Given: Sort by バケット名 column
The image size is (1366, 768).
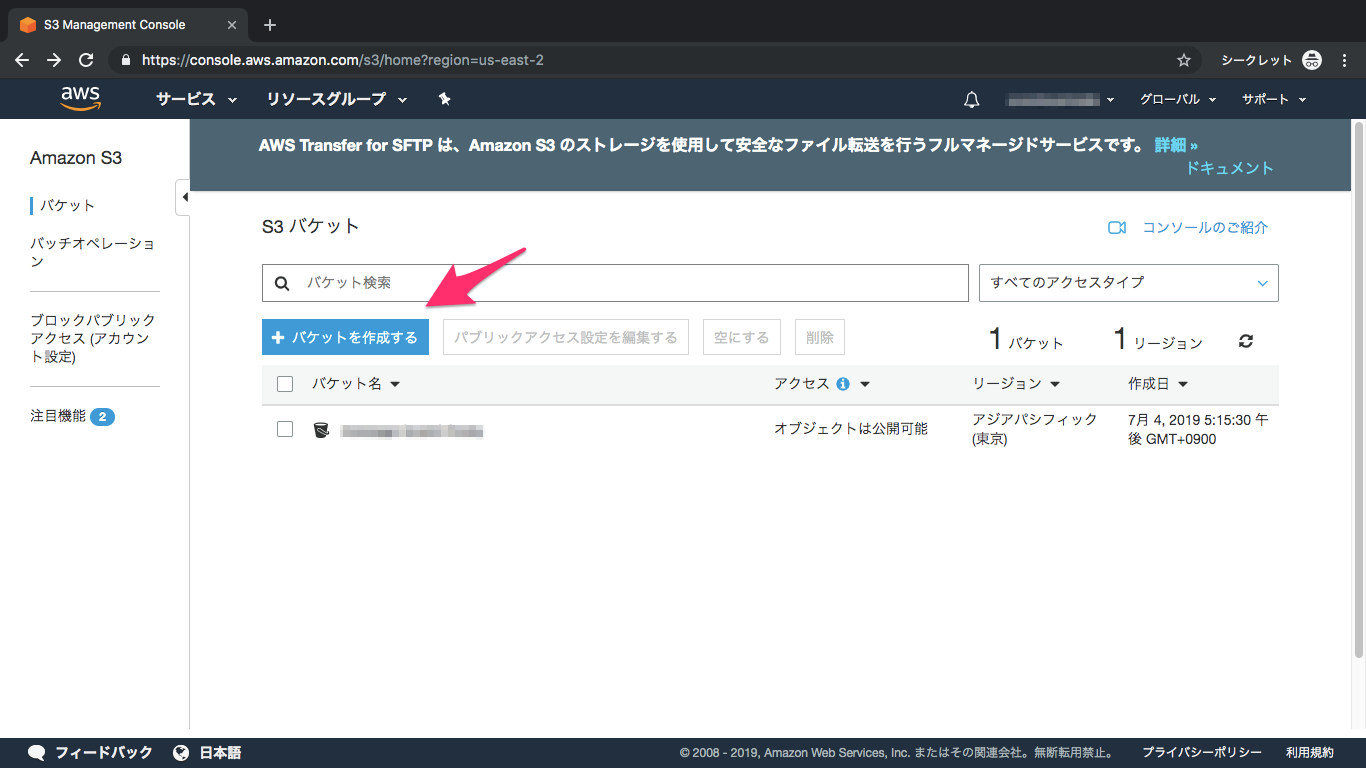Looking at the screenshot, I should coord(356,384).
